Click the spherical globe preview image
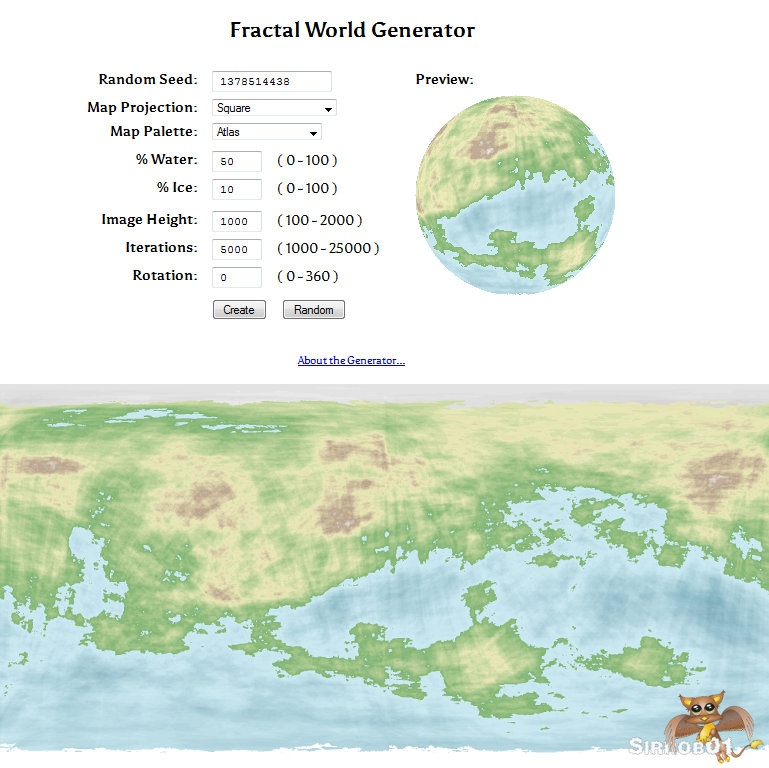Screen dimensions: 769x768 coord(515,194)
